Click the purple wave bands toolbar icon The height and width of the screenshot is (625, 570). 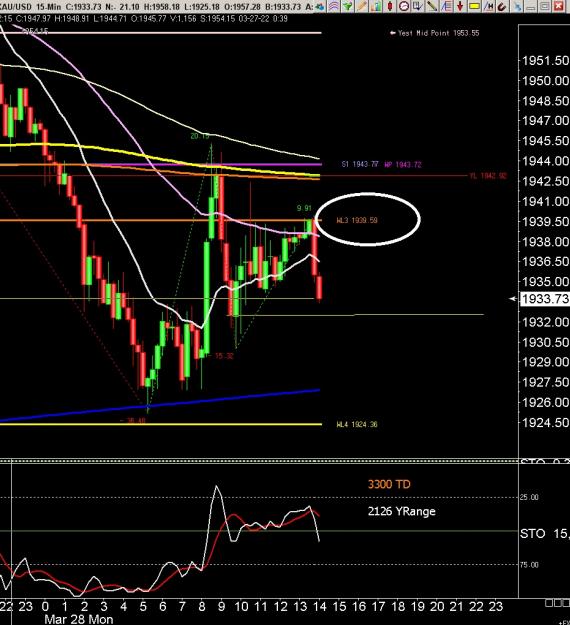(334, 6)
